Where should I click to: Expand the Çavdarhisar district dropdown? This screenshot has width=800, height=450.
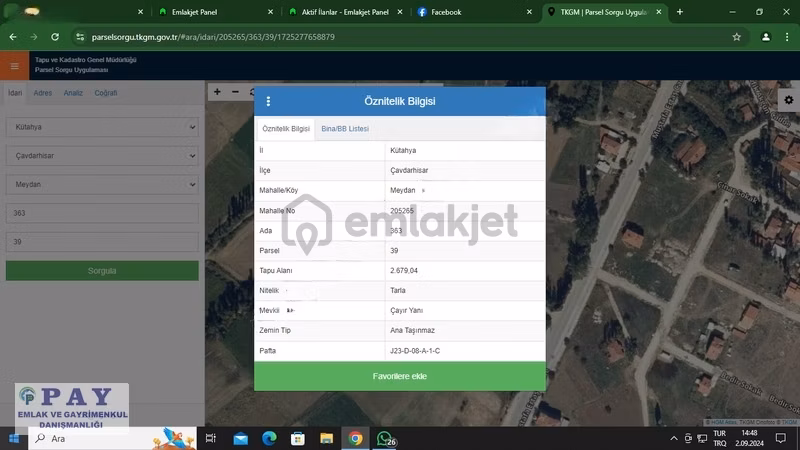102,156
